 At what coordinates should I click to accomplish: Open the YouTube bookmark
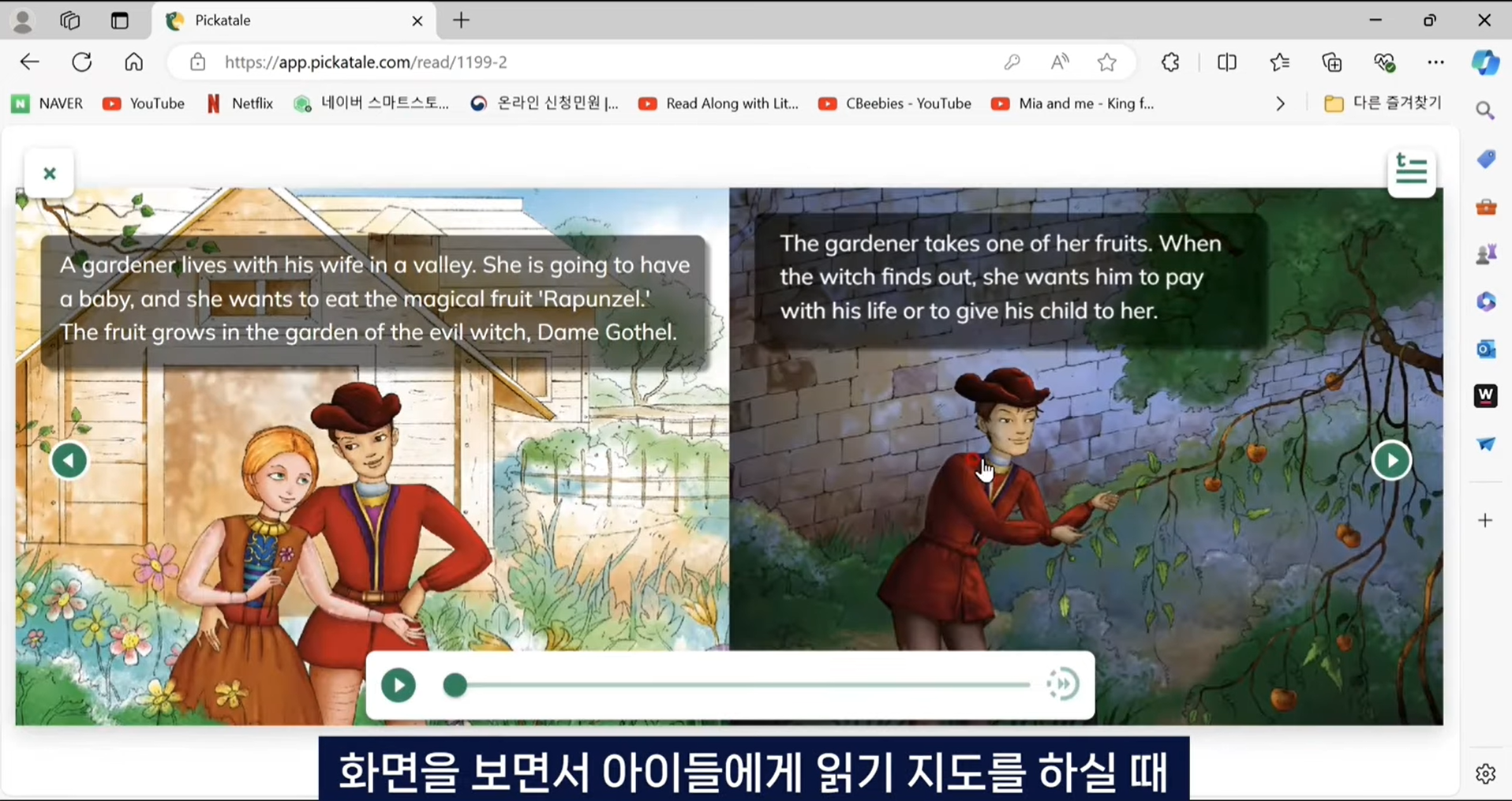tap(144, 103)
